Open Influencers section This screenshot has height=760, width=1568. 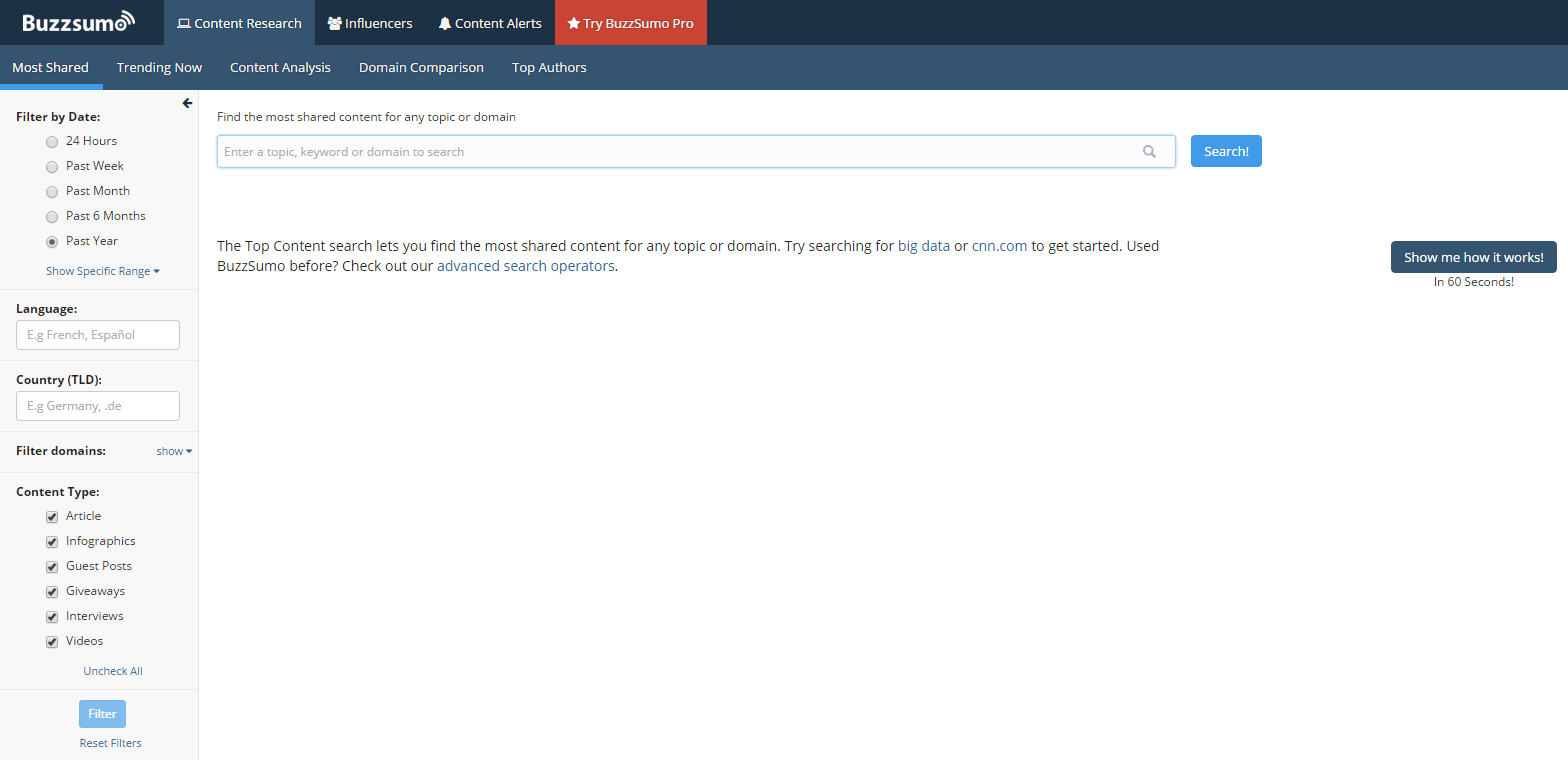pyautogui.click(x=370, y=23)
